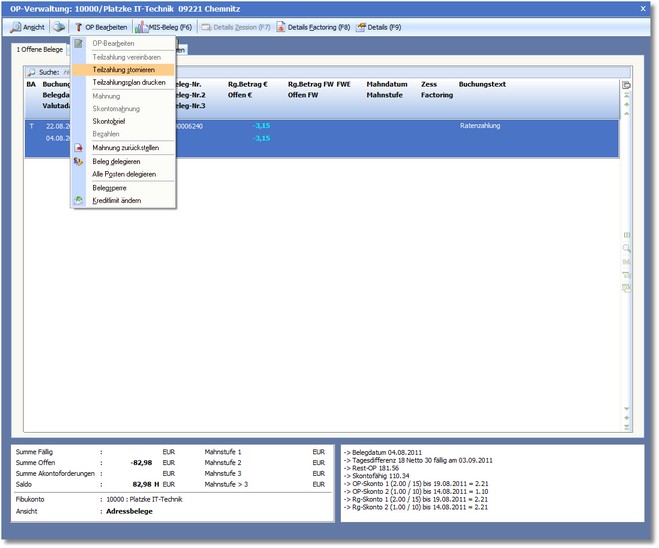Click Belegsperre in the context menu
The image size is (659, 548).
pos(109,187)
